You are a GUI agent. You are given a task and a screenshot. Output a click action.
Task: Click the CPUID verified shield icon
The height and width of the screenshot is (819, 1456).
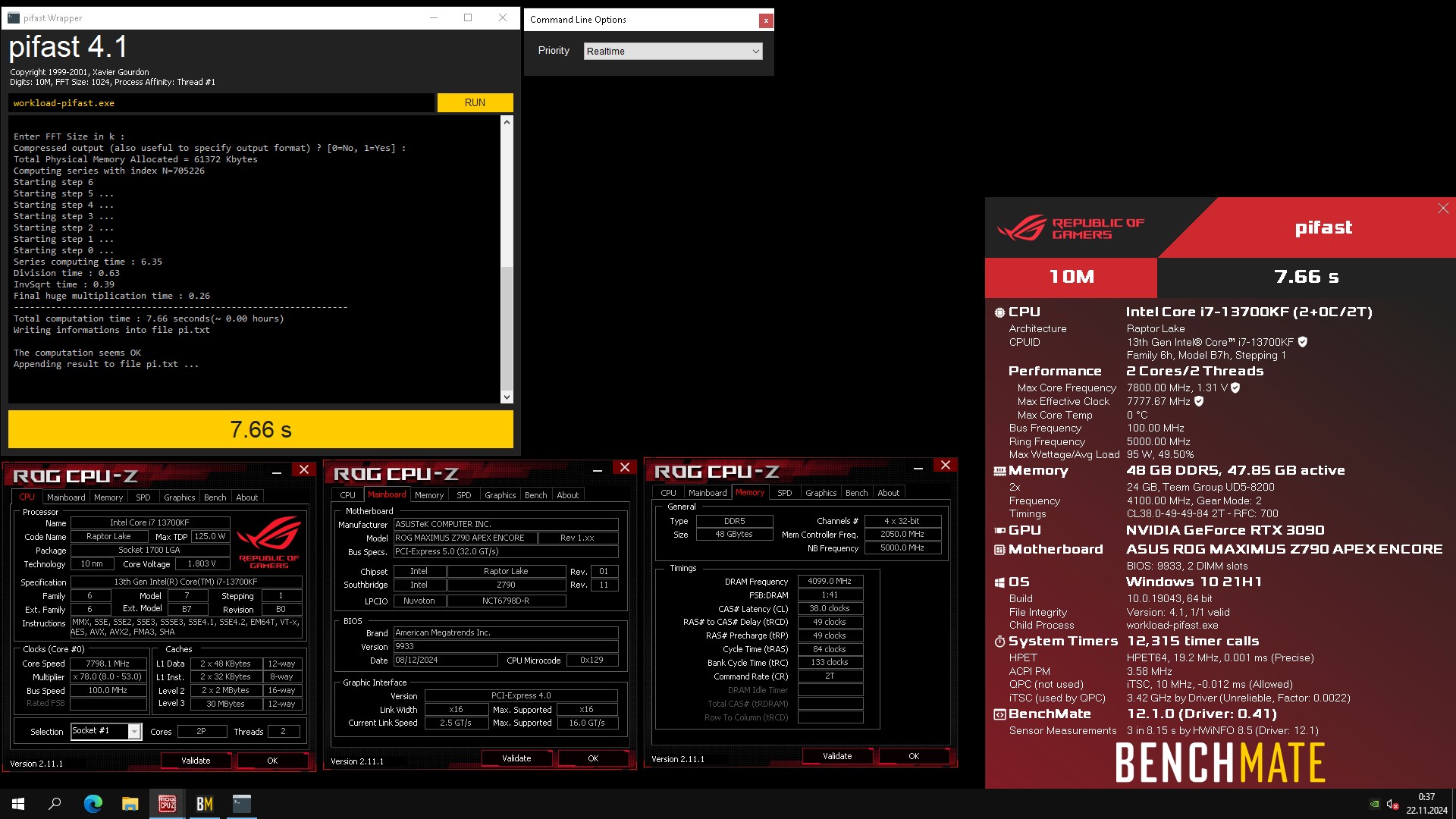pyautogui.click(x=1303, y=342)
